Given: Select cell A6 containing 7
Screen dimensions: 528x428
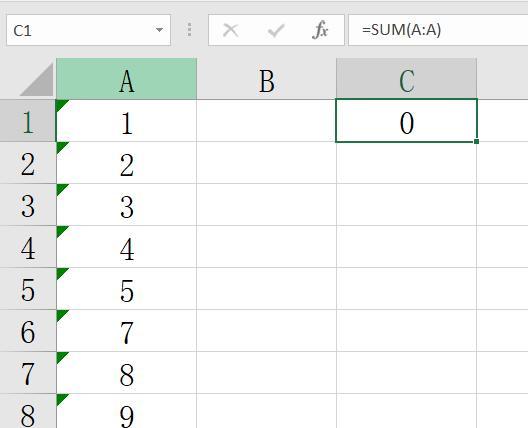Looking at the screenshot, I should pos(126,330).
